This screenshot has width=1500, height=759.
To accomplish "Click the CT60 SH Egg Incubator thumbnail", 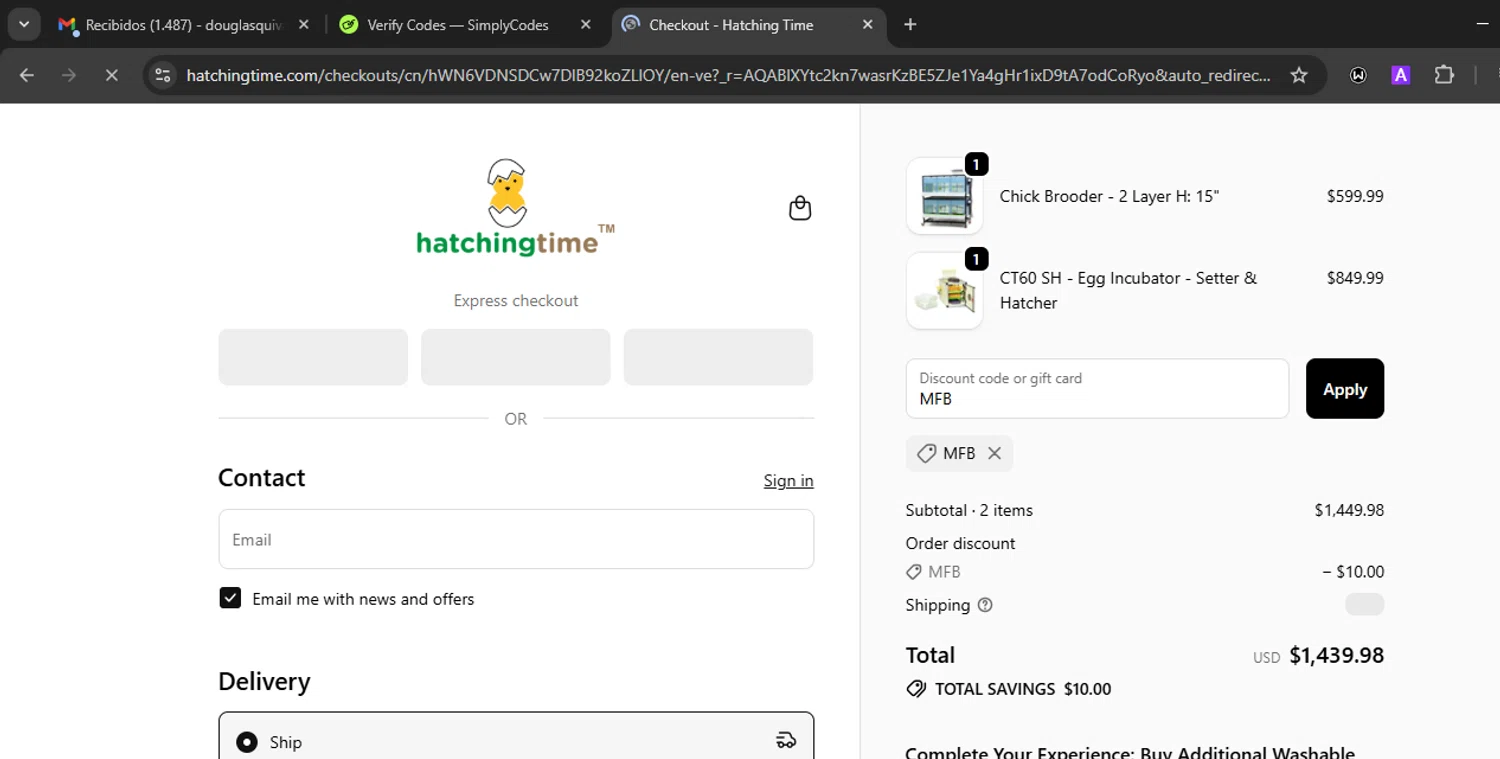I will 944,290.
